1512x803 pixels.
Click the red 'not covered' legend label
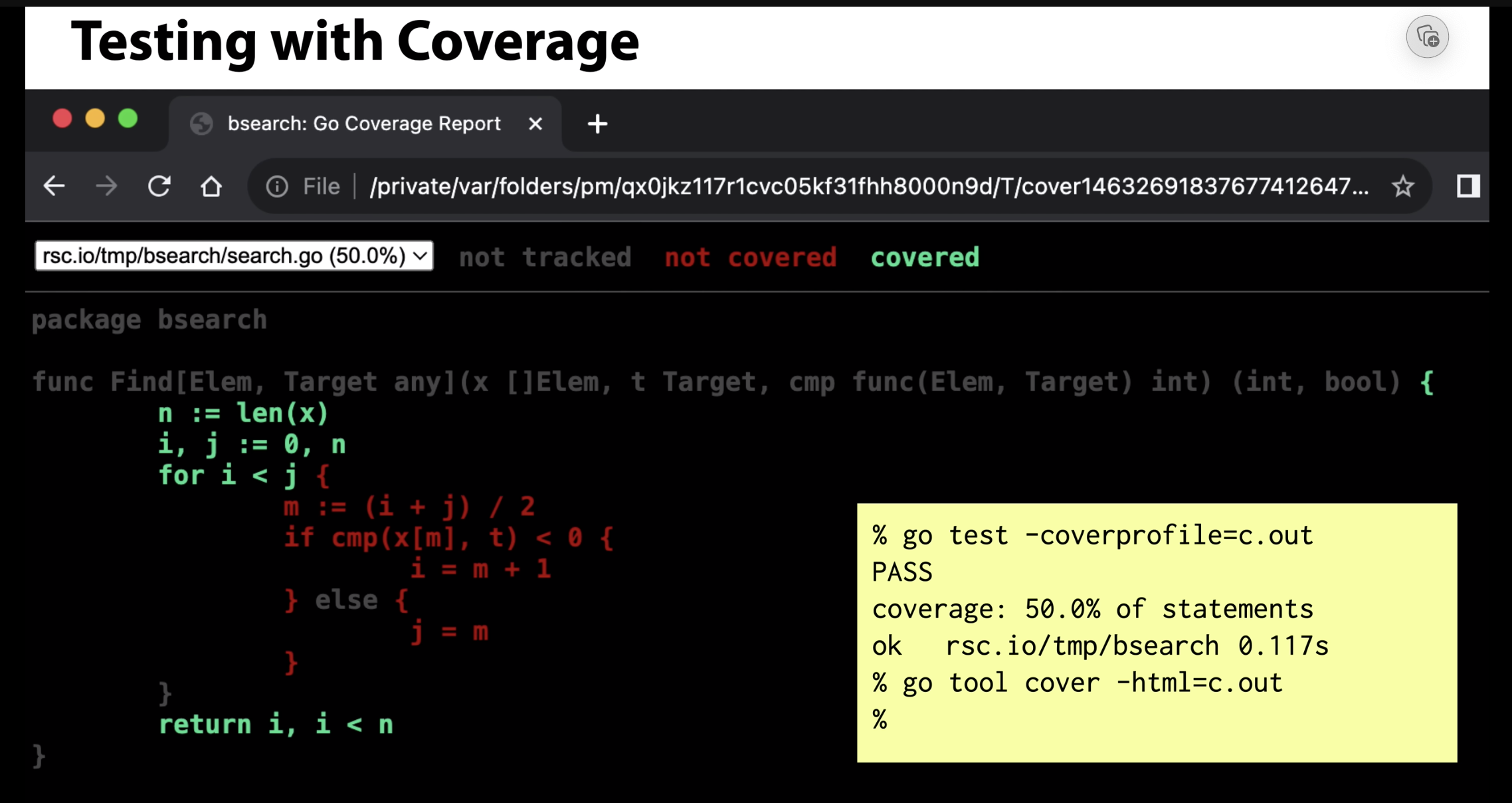(x=751, y=257)
